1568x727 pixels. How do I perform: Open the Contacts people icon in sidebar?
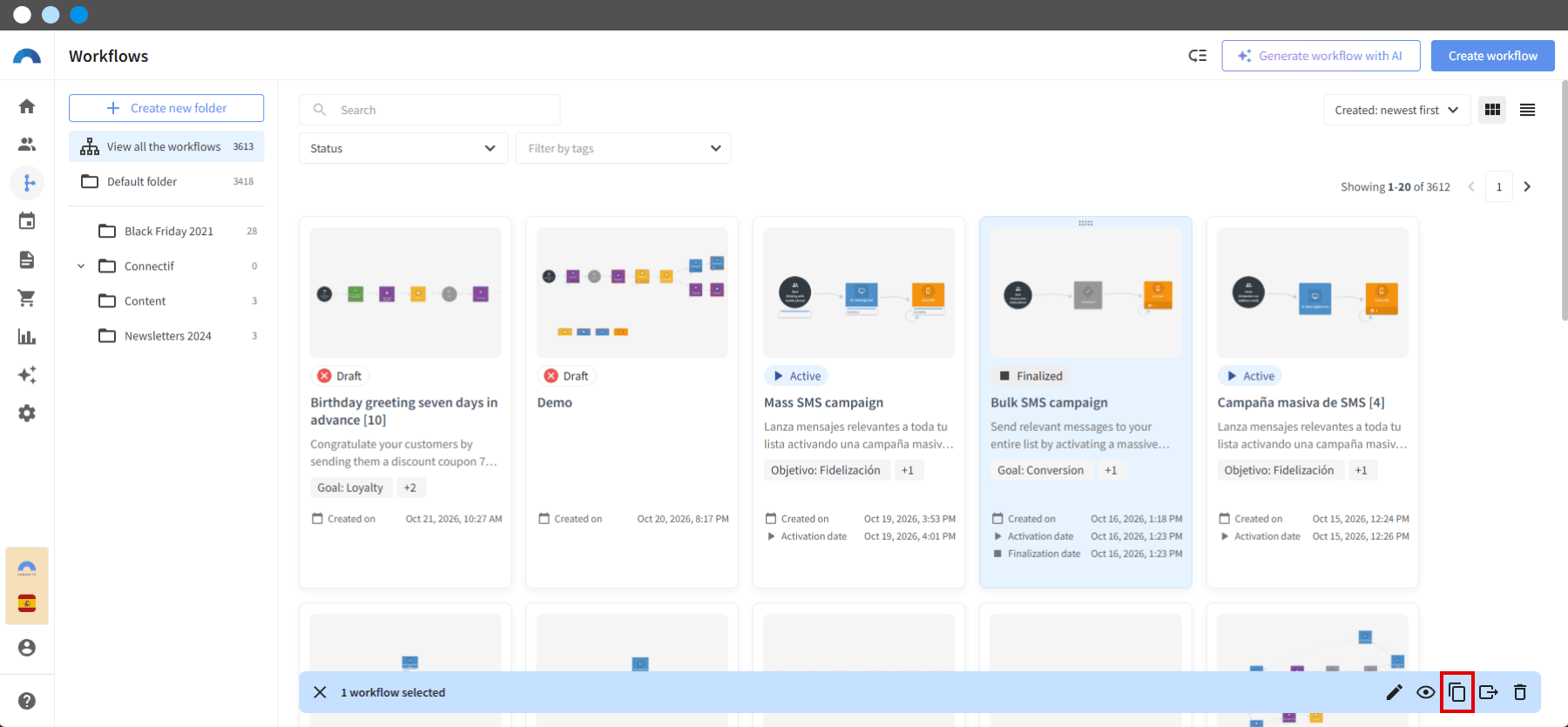[27, 145]
